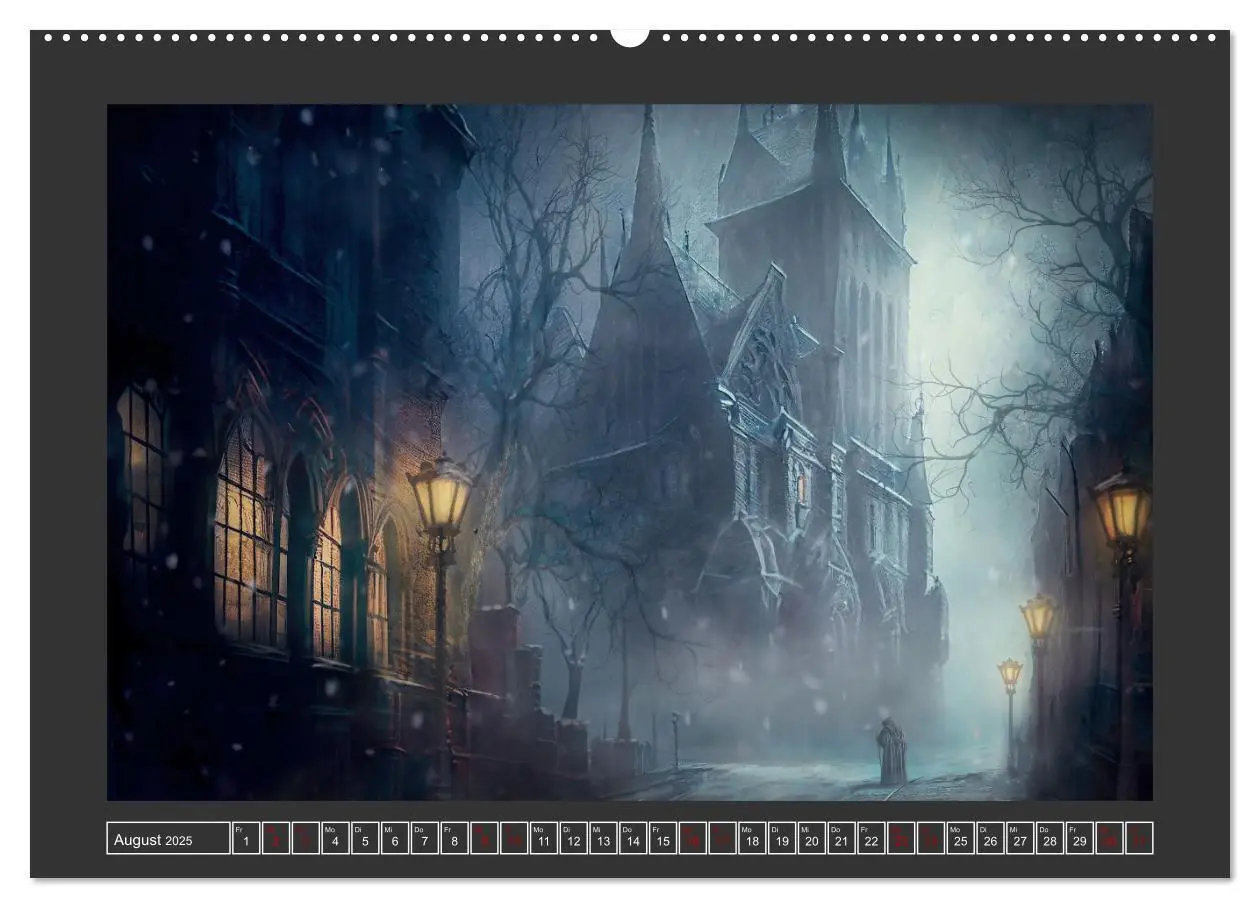The image size is (1260, 908).
Task: Click the Monday 11 date box
Action: point(544,839)
